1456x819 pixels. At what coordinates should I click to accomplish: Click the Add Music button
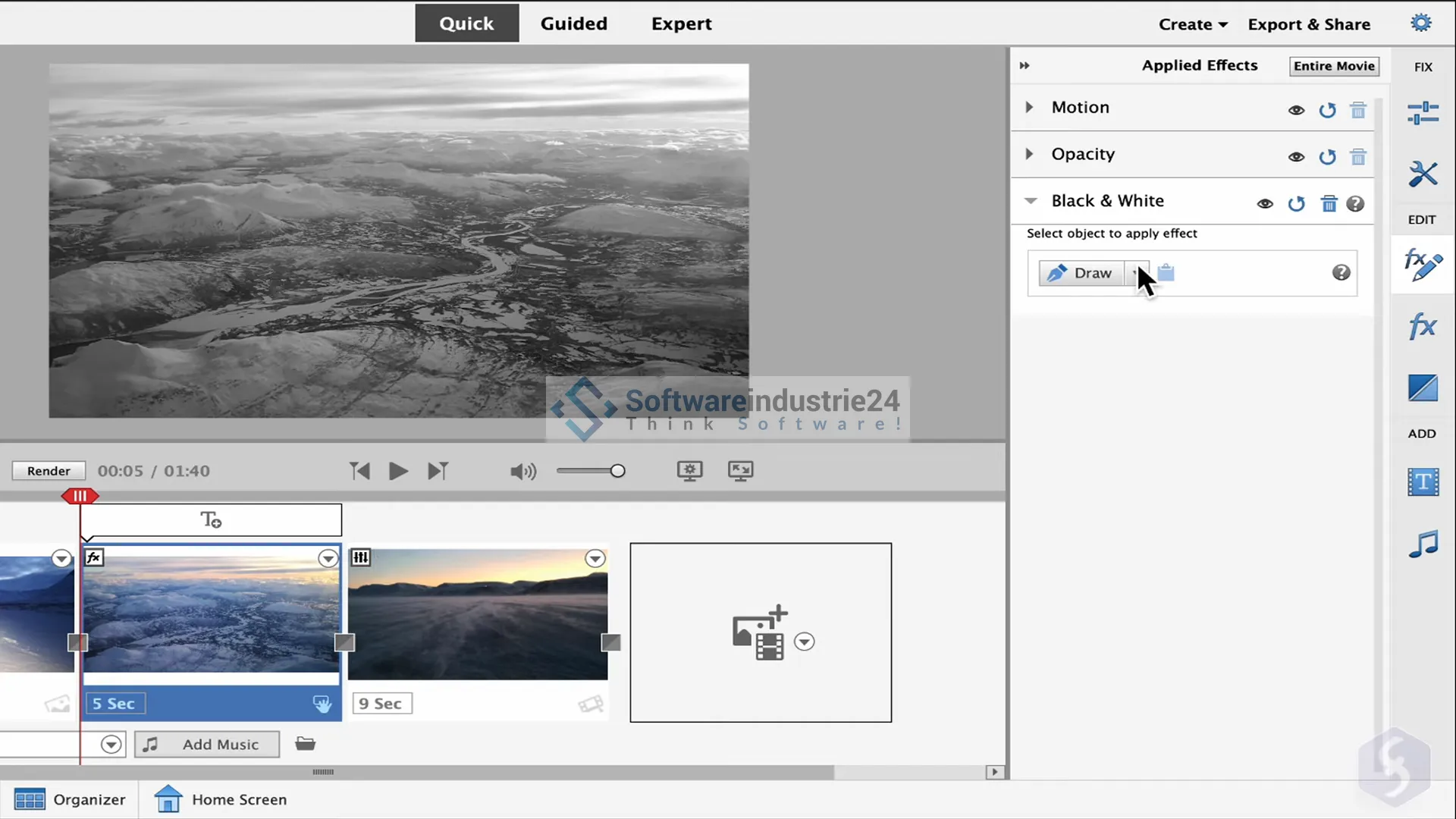(x=207, y=744)
